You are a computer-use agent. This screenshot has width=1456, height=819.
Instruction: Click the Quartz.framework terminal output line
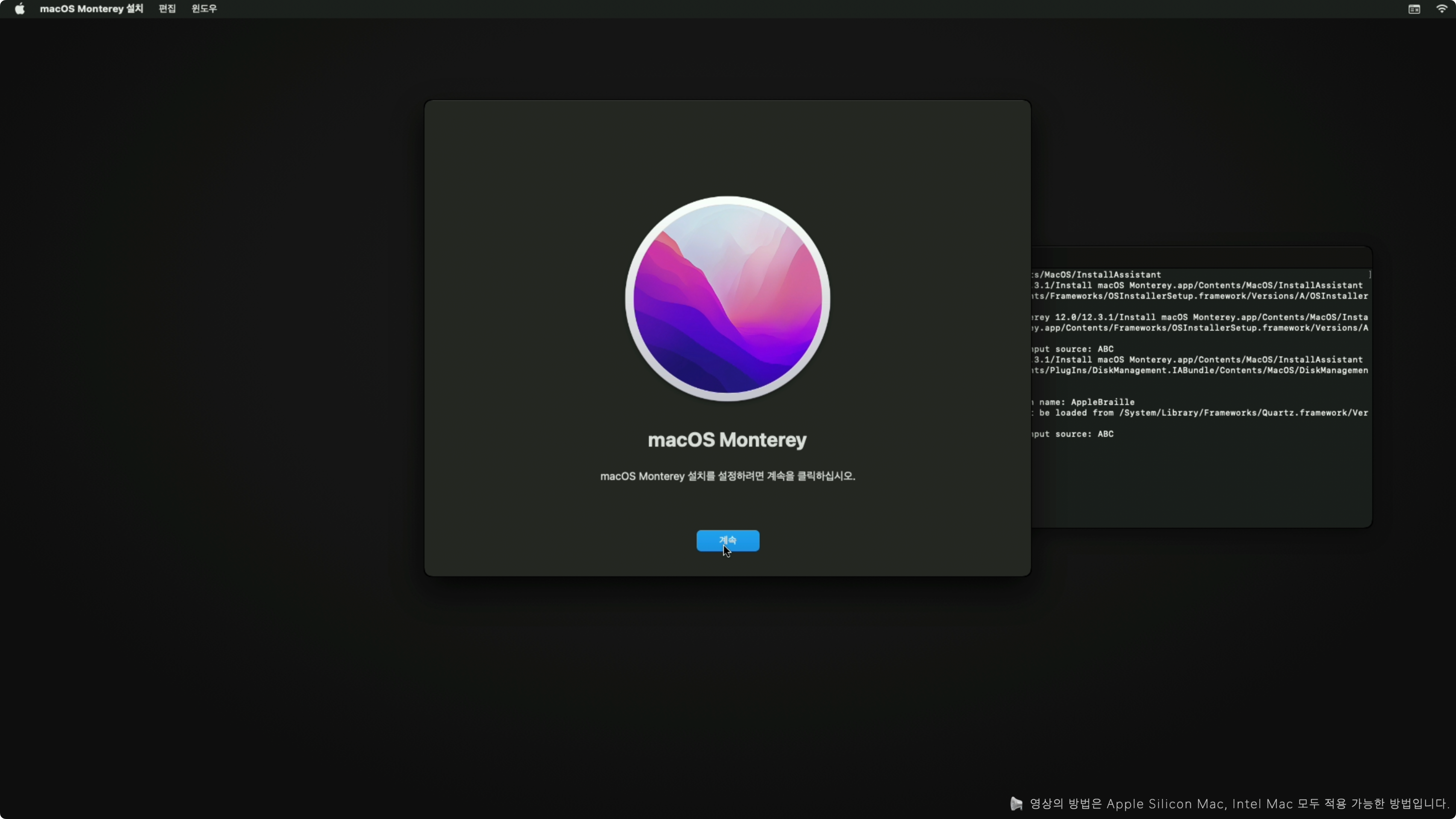click(1201, 413)
